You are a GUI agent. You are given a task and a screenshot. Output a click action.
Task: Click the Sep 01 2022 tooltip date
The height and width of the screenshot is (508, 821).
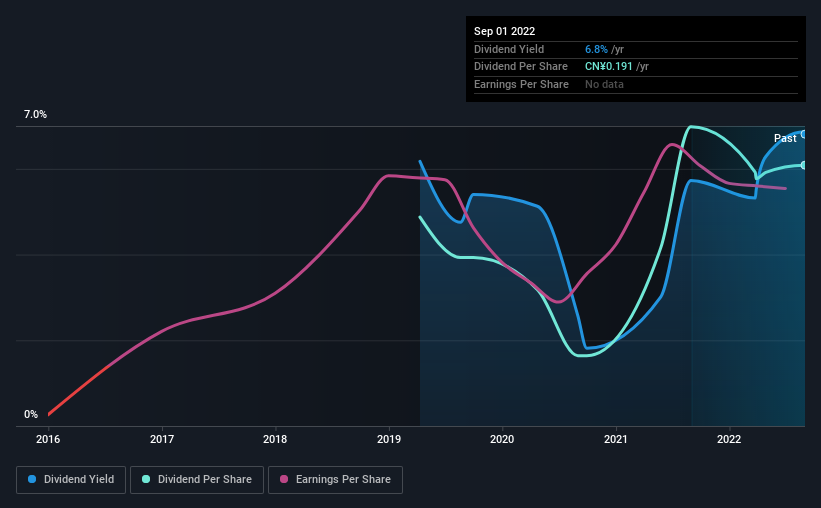[505, 31]
